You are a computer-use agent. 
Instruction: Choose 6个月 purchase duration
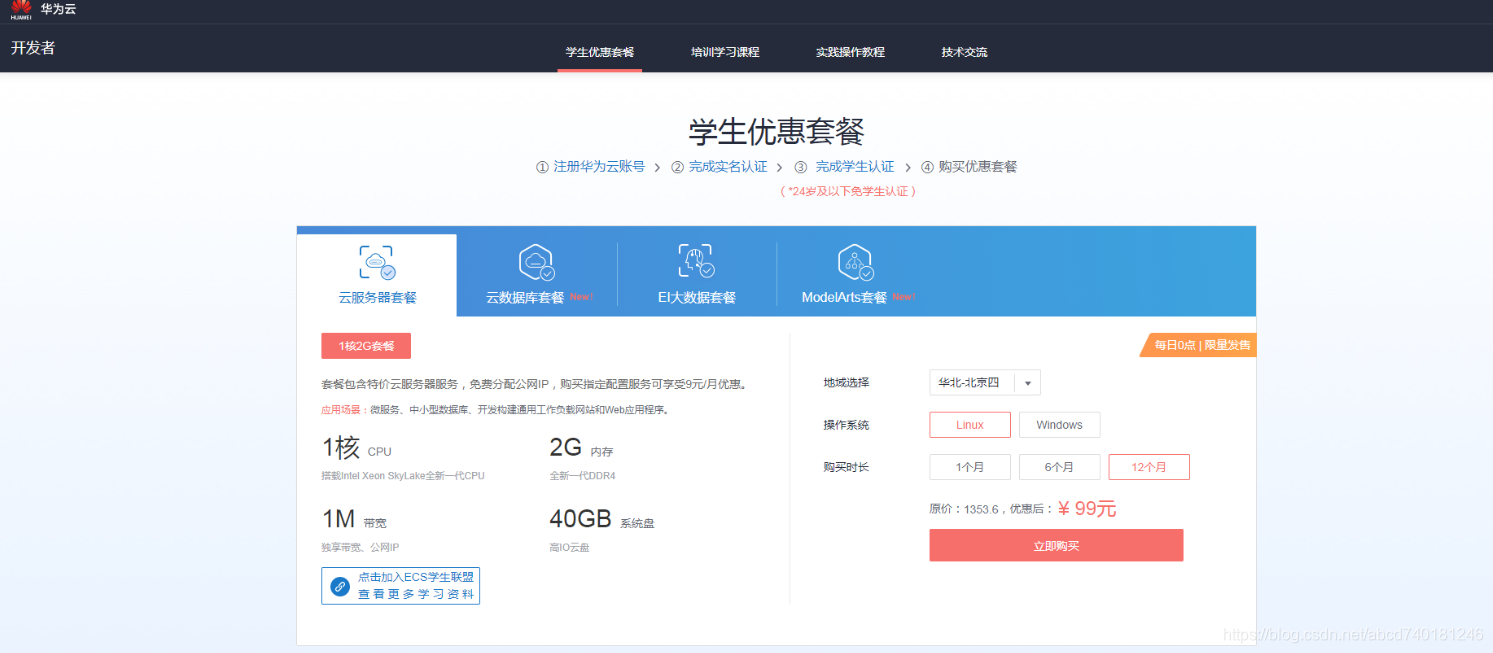tap(1059, 467)
